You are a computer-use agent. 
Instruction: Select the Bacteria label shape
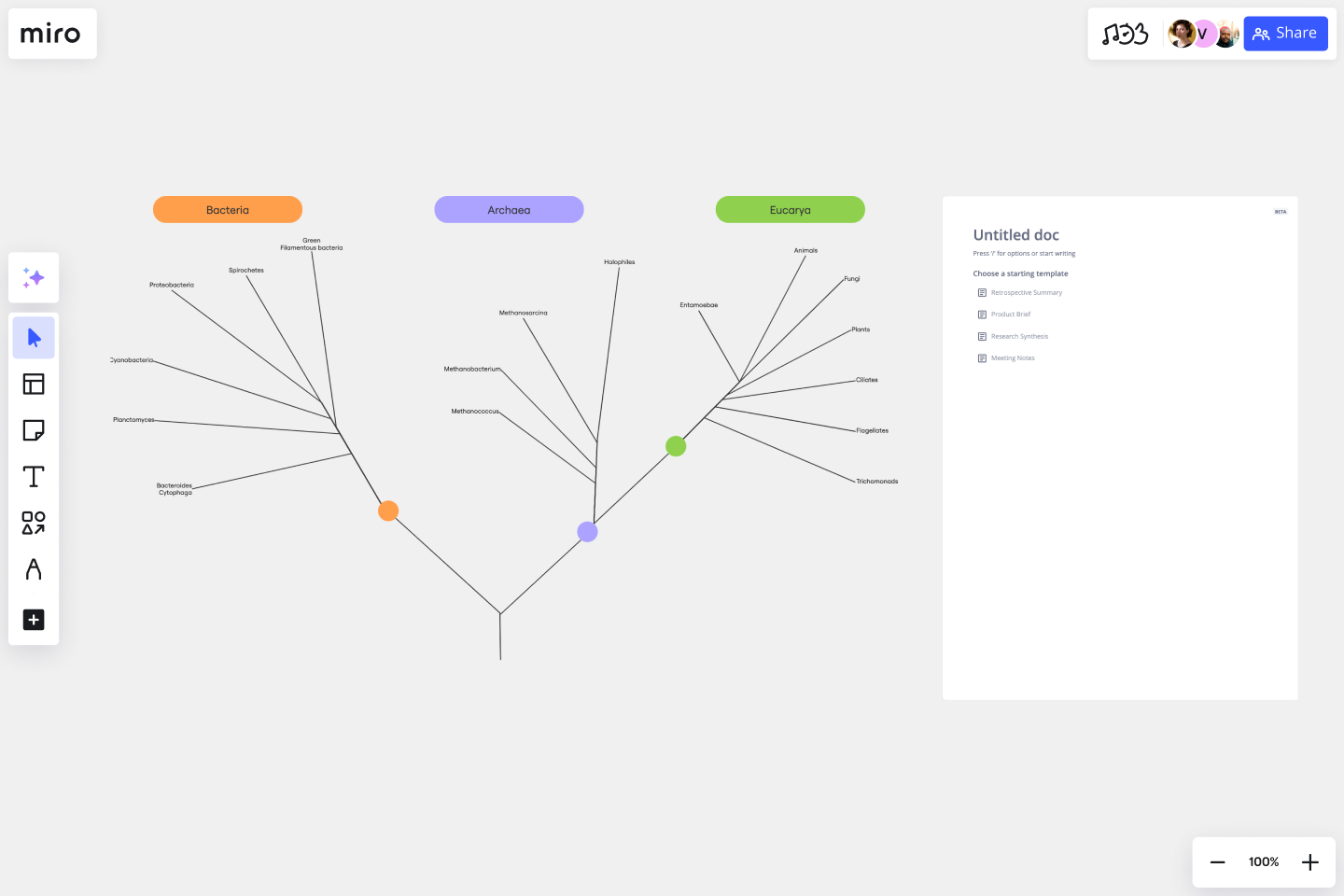click(227, 209)
